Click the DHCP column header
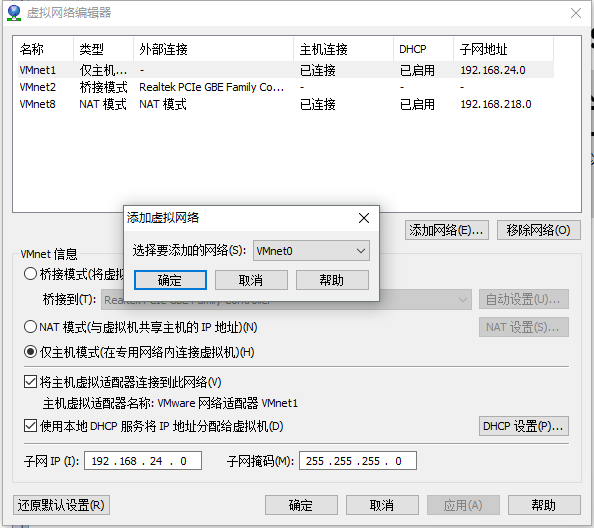This screenshot has height=528, width=594. (x=424, y=49)
